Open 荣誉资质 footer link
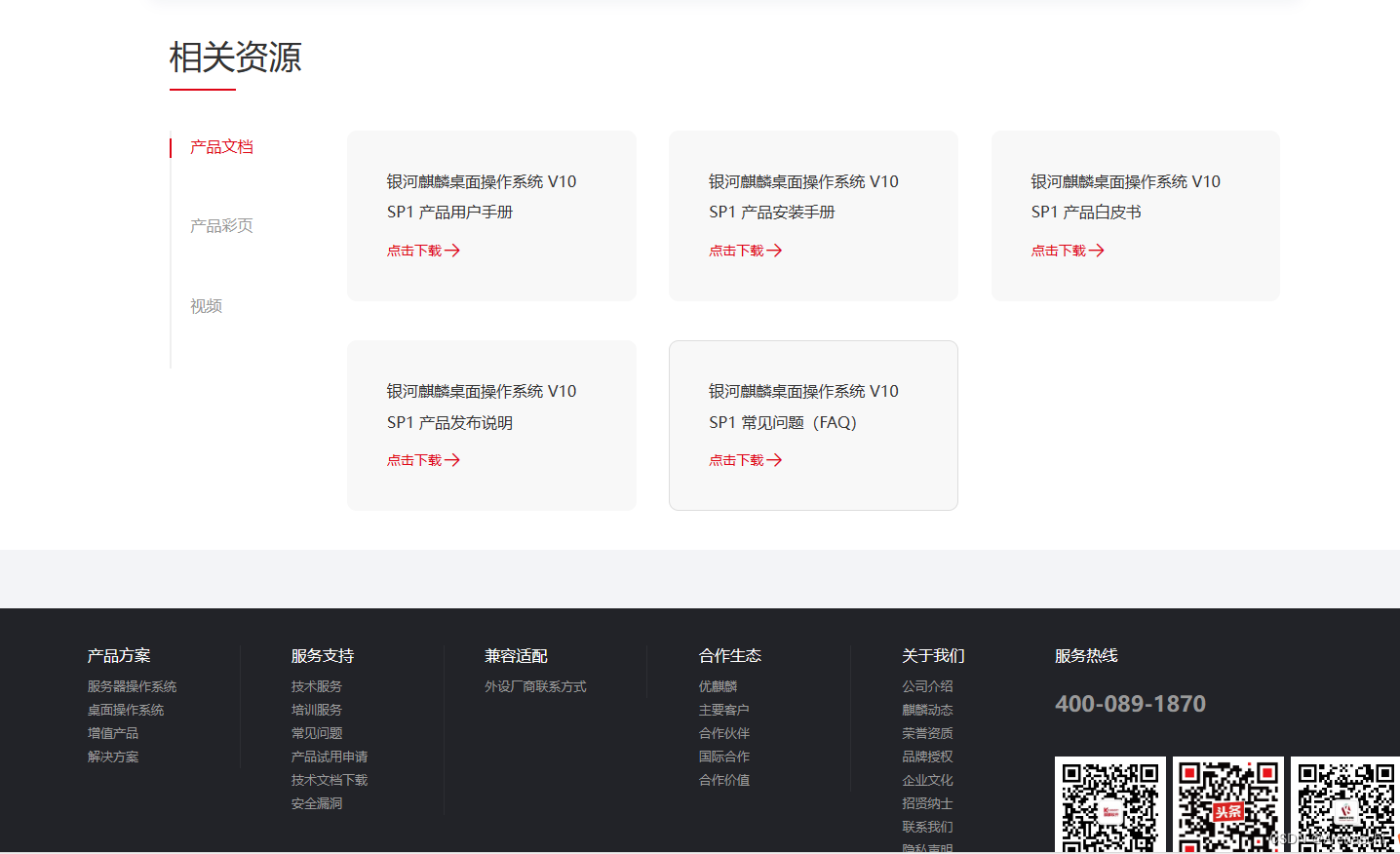 (x=928, y=733)
